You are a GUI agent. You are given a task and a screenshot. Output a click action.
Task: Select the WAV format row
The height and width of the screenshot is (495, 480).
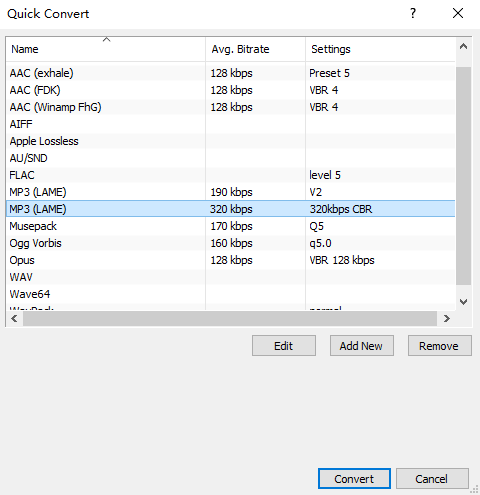pos(230,277)
